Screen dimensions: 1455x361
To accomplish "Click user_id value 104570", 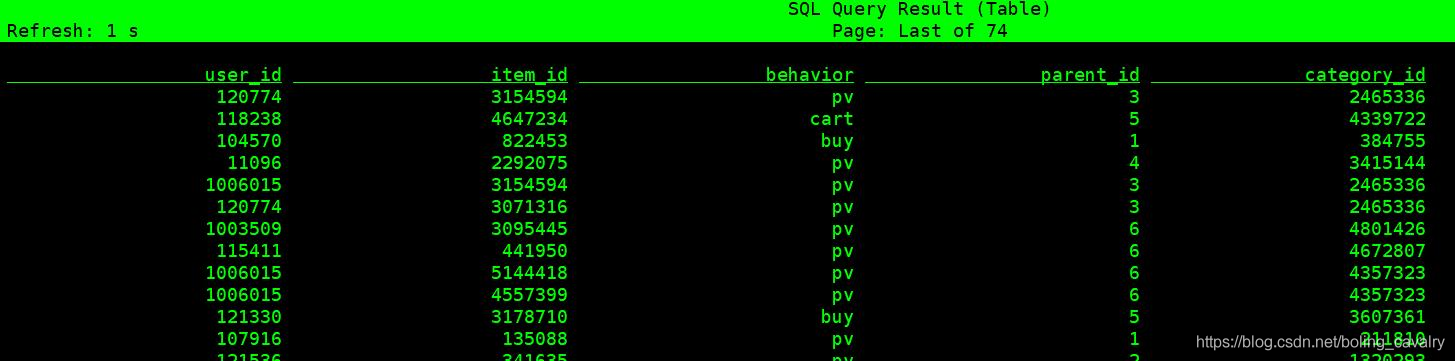I will point(249,141).
